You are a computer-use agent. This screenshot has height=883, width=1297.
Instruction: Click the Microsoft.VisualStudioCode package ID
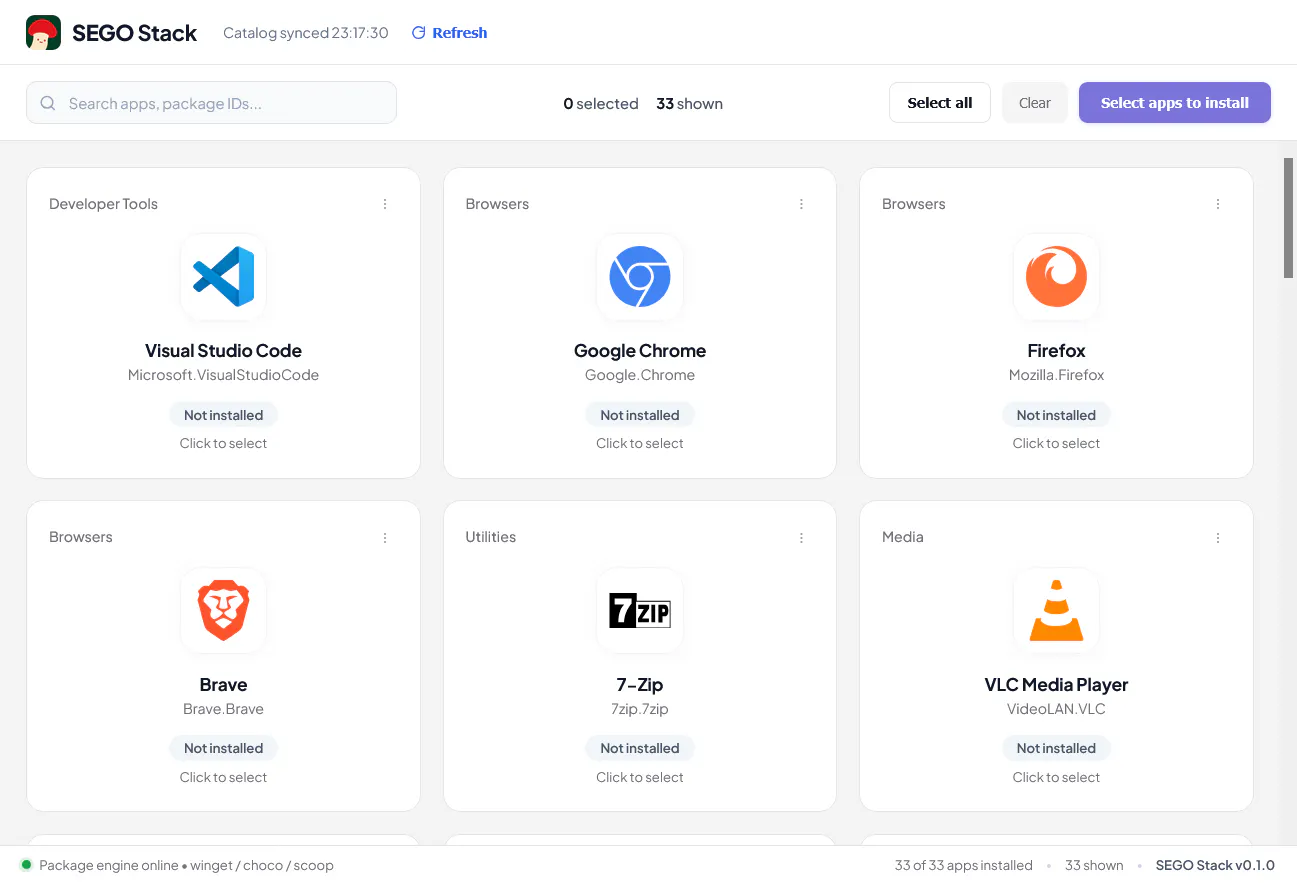[x=223, y=375]
